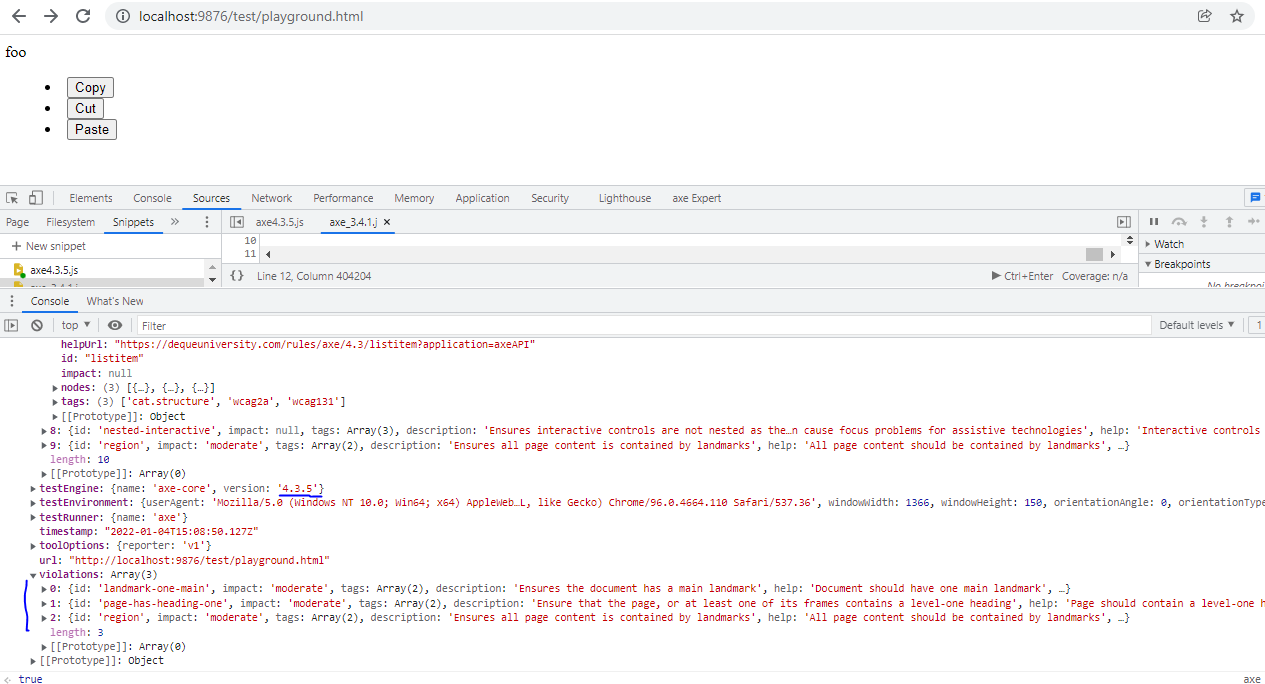Create a live expression with the eye icon
Image resolution: width=1265 pixels, height=684 pixels.
coord(115,324)
